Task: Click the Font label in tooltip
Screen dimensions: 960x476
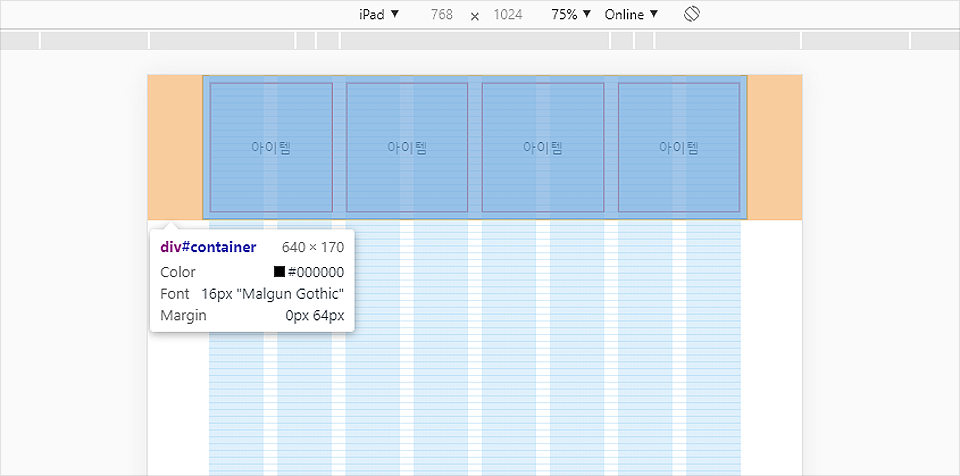Action: 174,294
